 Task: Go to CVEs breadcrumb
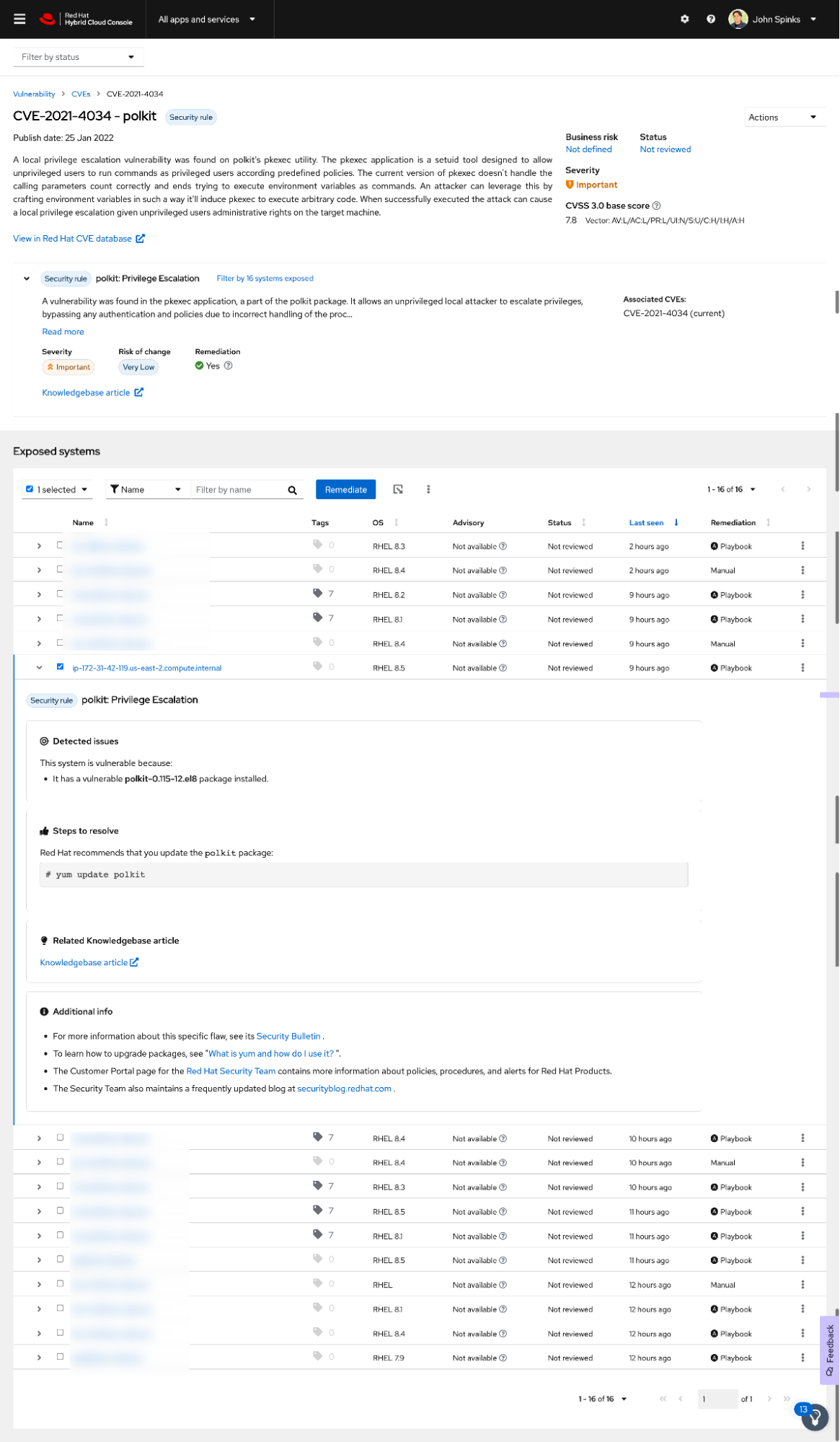tap(81, 94)
